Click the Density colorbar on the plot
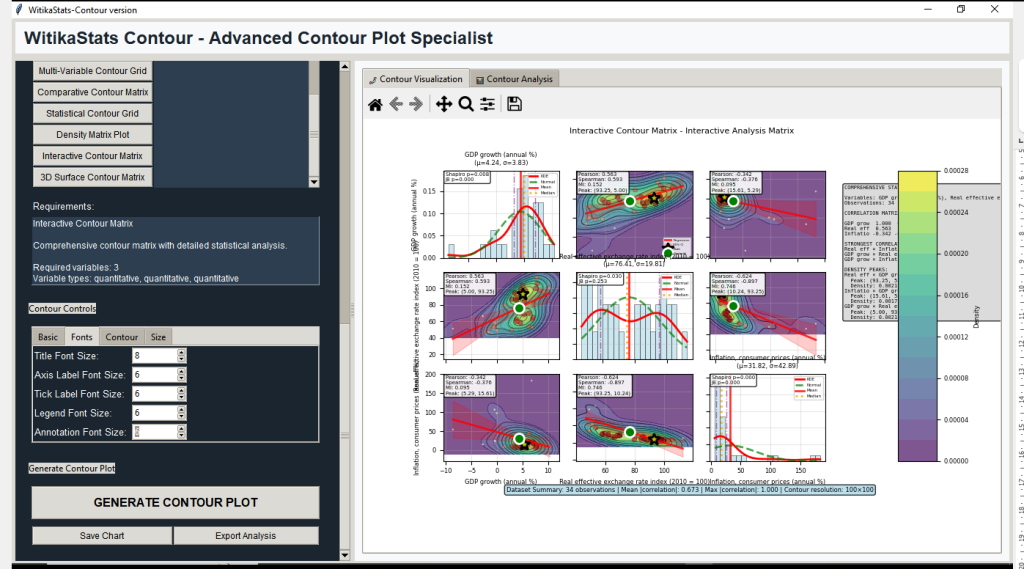Image resolution: width=1024 pixels, height=569 pixels. [x=918, y=316]
